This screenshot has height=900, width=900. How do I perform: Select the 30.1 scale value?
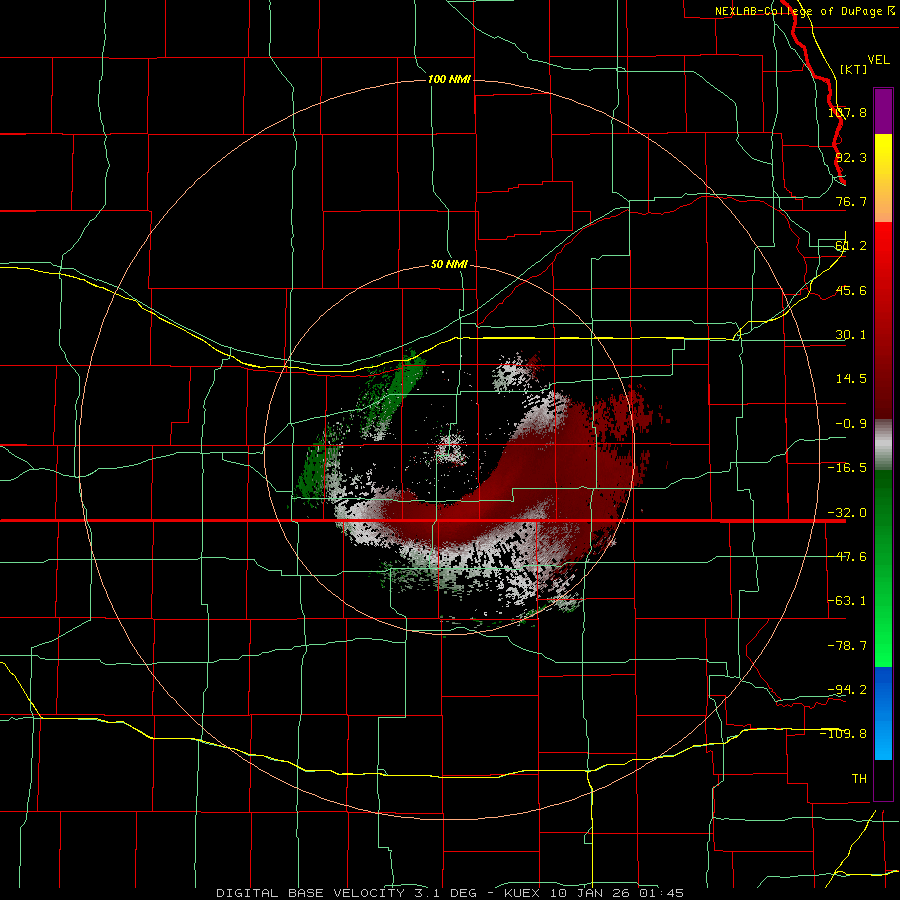click(x=851, y=335)
